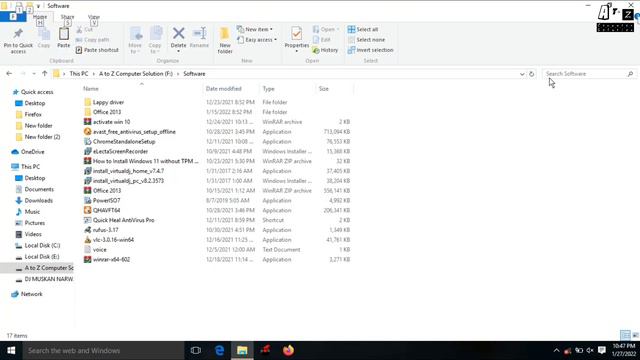The height and width of the screenshot is (360, 640).
Task: Launch Edge from the taskbar
Action: coord(219,350)
